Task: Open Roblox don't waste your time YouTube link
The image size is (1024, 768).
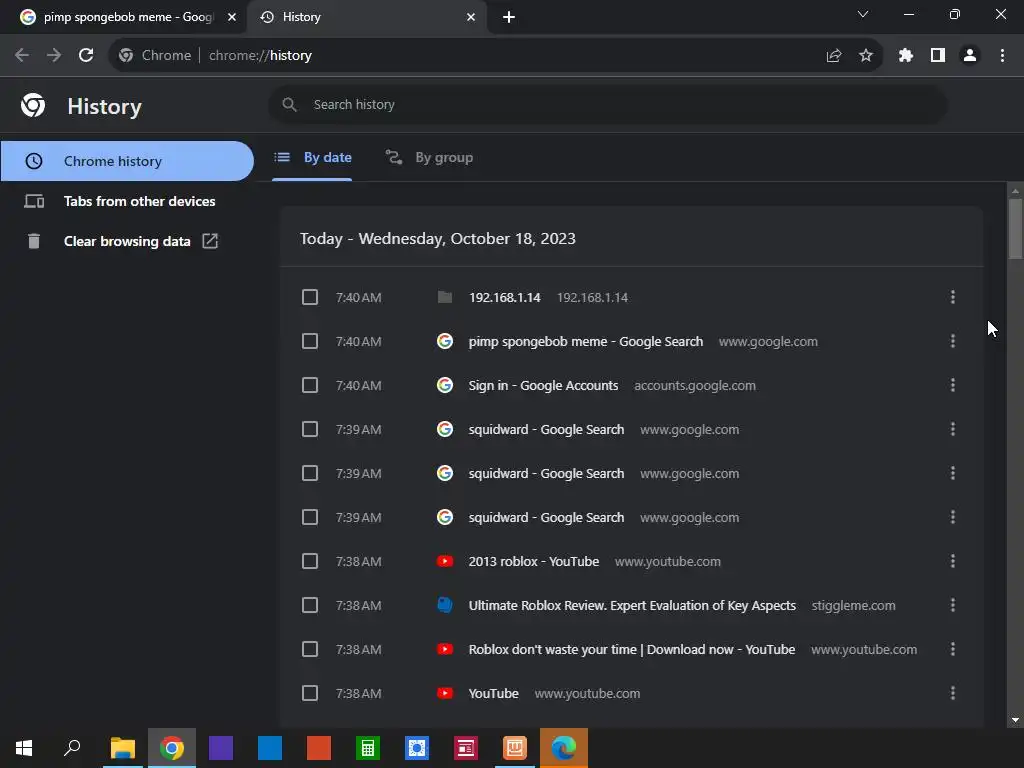Action: point(632,649)
